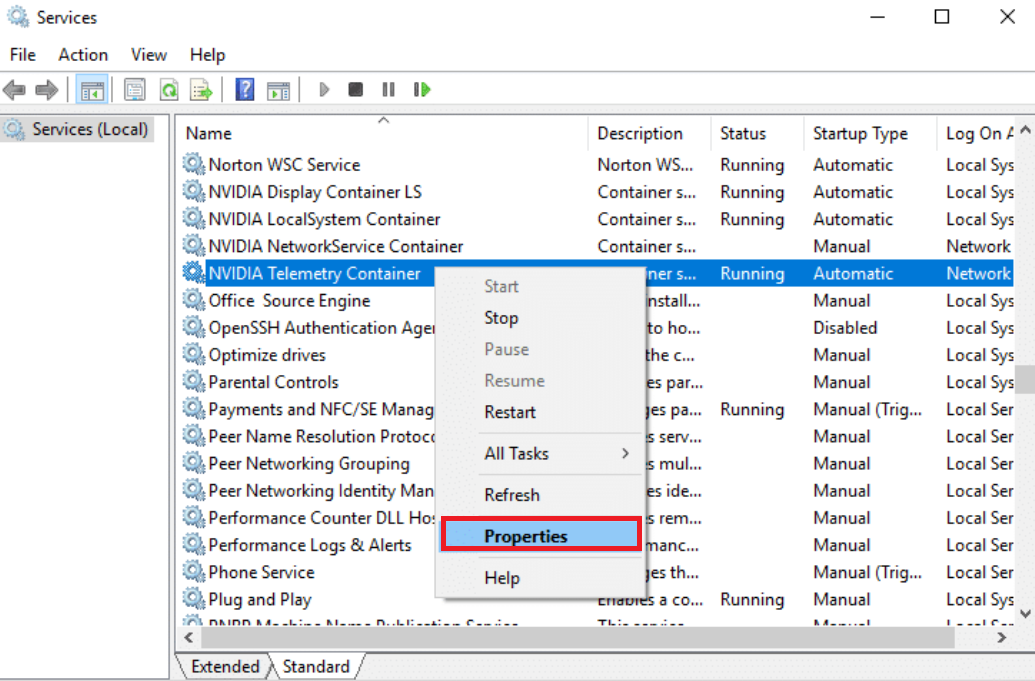Screen dimensions: 1035x681
Task: Sort by Status column header
Action: tap(757, 133)
